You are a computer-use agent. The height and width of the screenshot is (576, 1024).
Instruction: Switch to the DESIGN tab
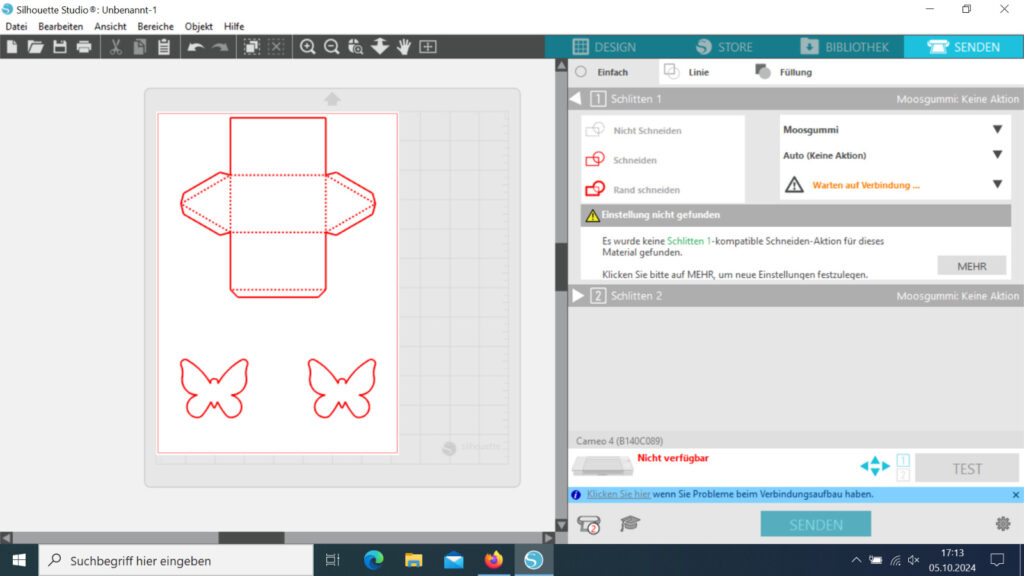coord(604,47)
